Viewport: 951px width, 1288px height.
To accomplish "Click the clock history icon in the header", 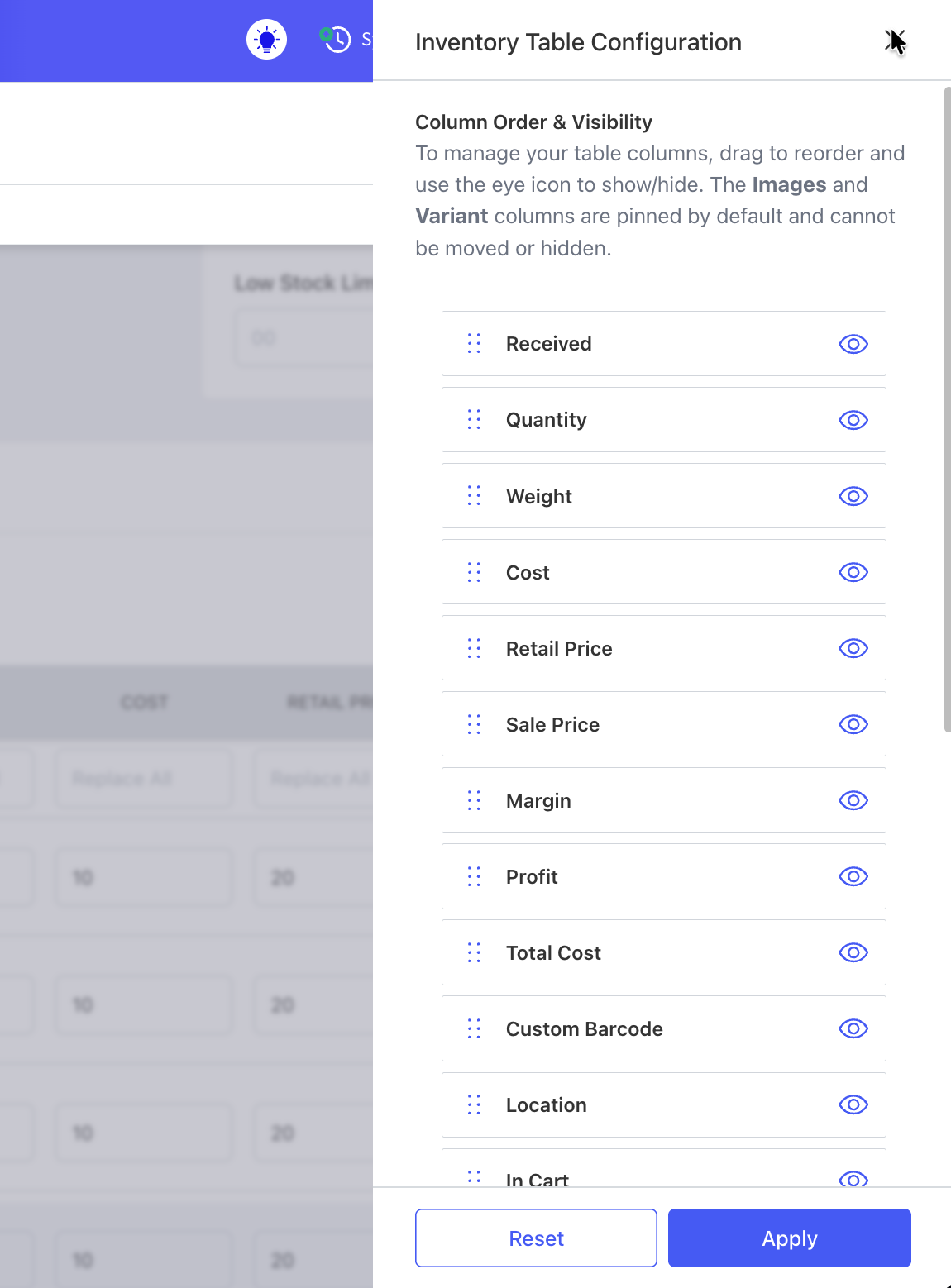I will click(x=336, y=39).
